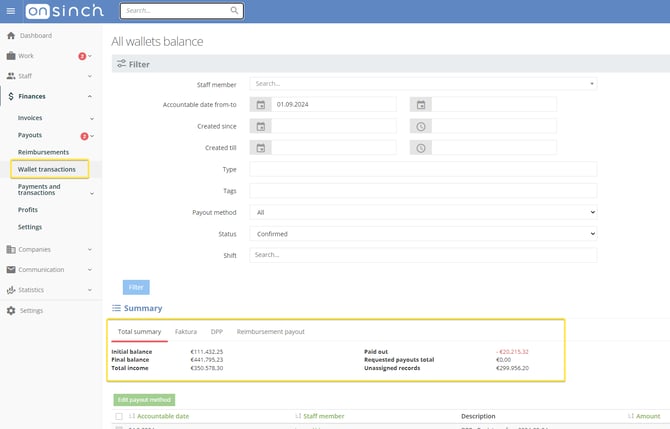Expand the Staff member search dropdown

[x=423, y=84]
